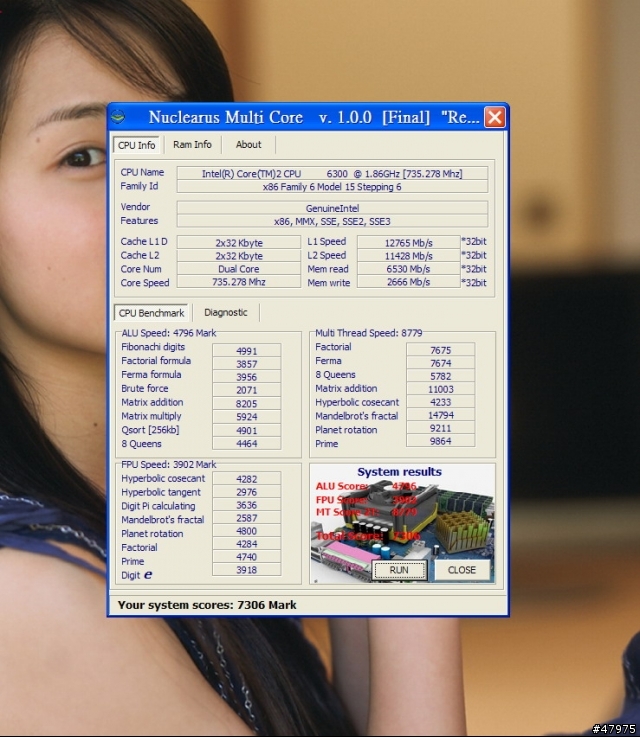Click the Multi Thread Matrix addition score 11003
Viewport: 640px width, 737px height.
click(440, 389)
